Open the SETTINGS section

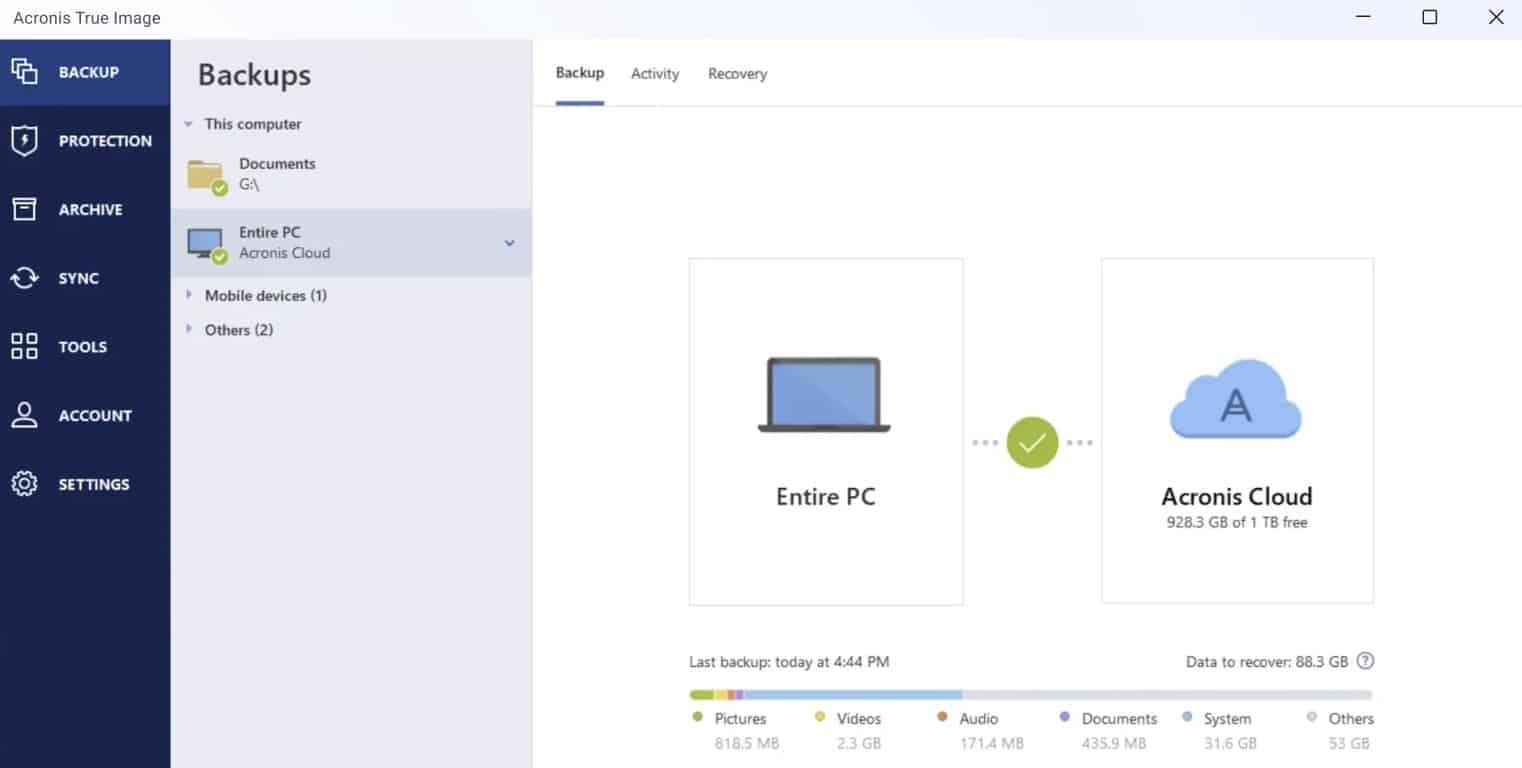click(x=85, y=484)
